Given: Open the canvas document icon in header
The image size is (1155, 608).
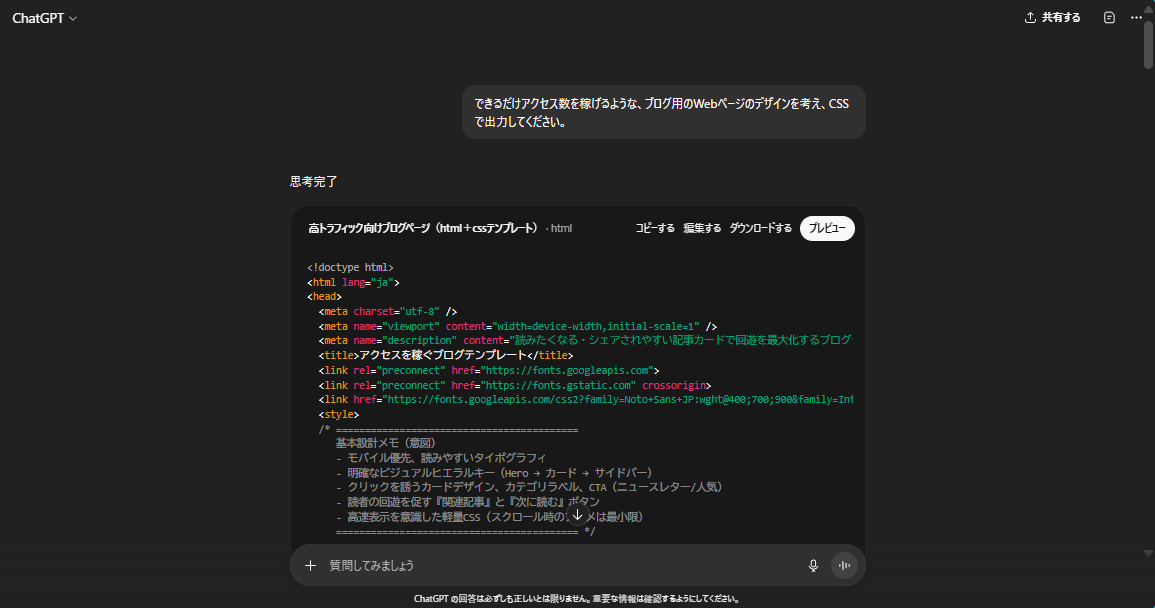Looking at the screenshot, I should point(1109,18).
